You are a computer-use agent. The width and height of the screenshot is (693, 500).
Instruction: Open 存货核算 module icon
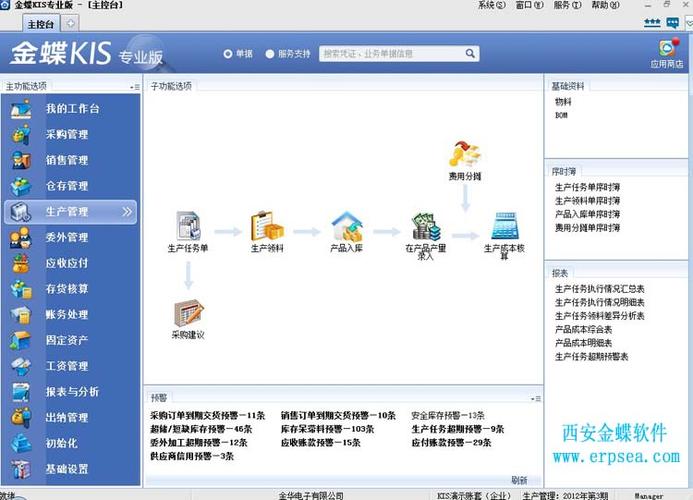(21, 289)
